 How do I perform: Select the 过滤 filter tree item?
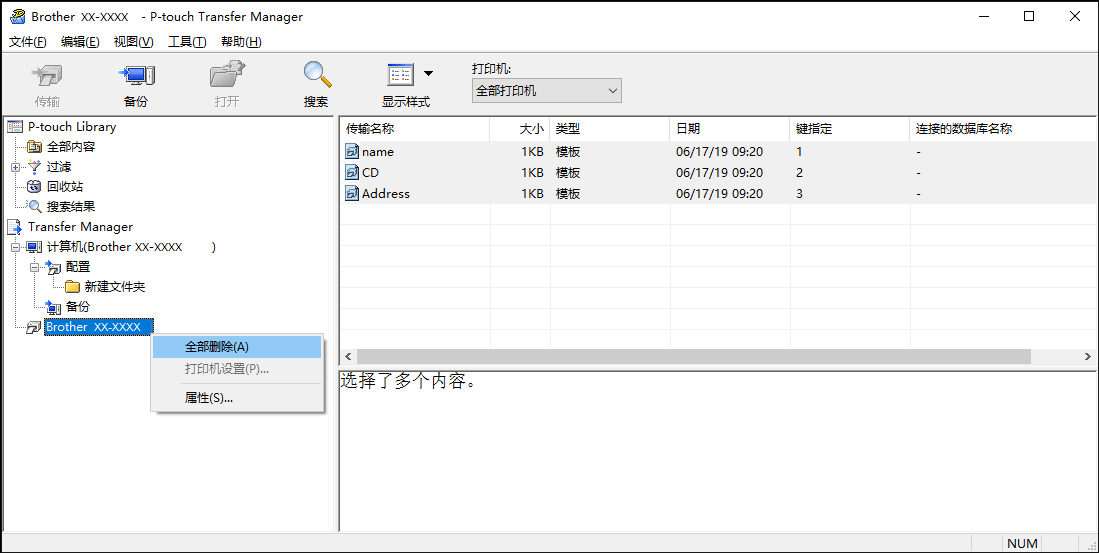click(59, 167)
